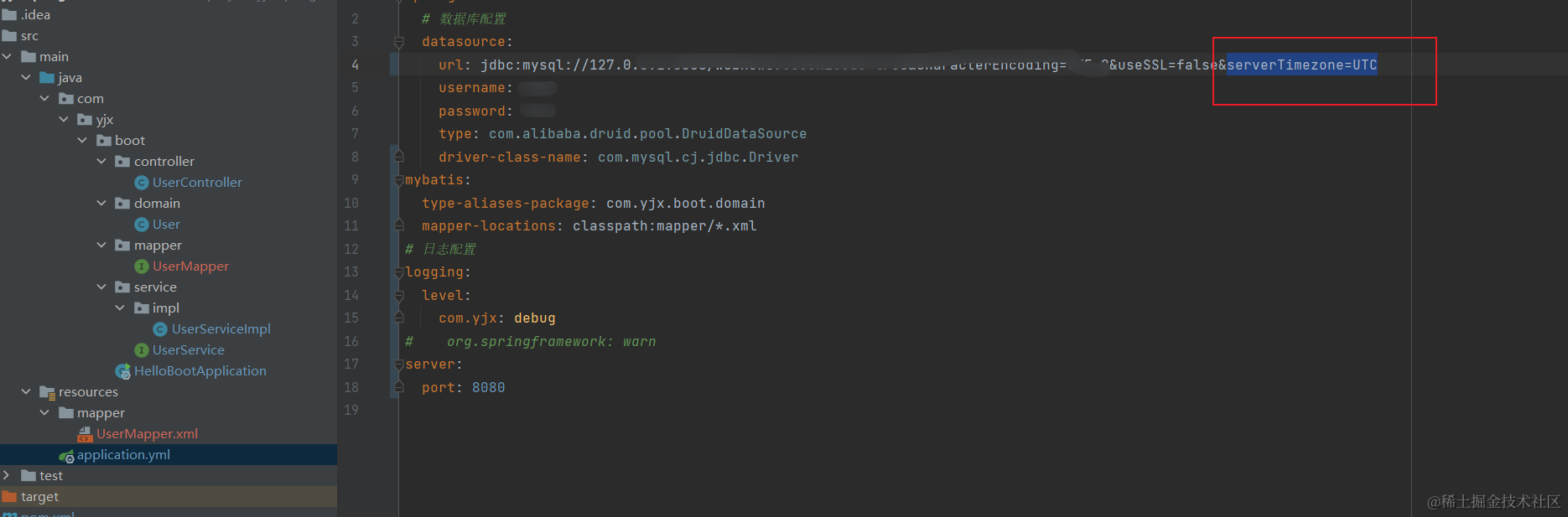The height and width of the screenshot is (517, 1568).
Task: Click the UserController class icon
Action: click(x=142, y=183)
